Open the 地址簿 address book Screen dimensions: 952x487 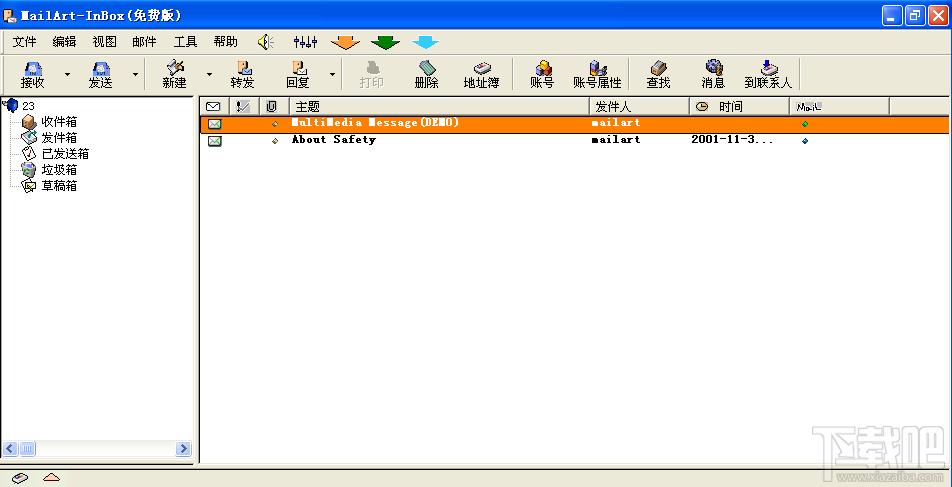[x=481, y=75]
